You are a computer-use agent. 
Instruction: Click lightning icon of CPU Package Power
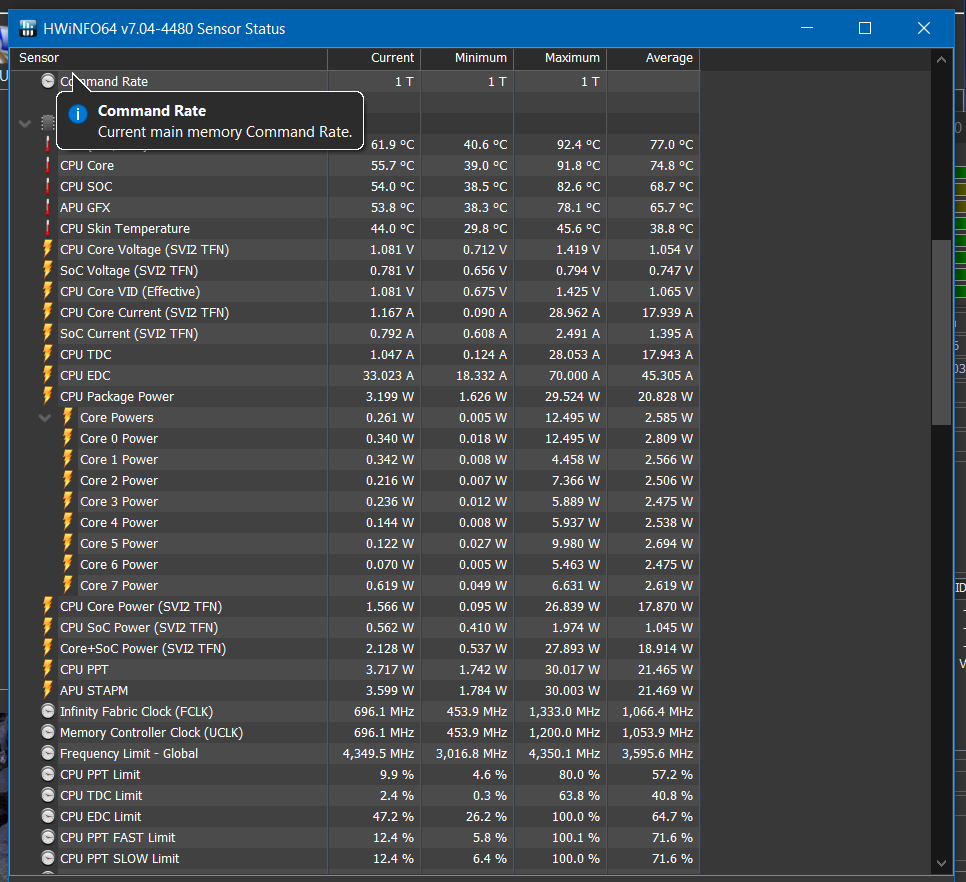pyautogui.click(x=47, y=395)
